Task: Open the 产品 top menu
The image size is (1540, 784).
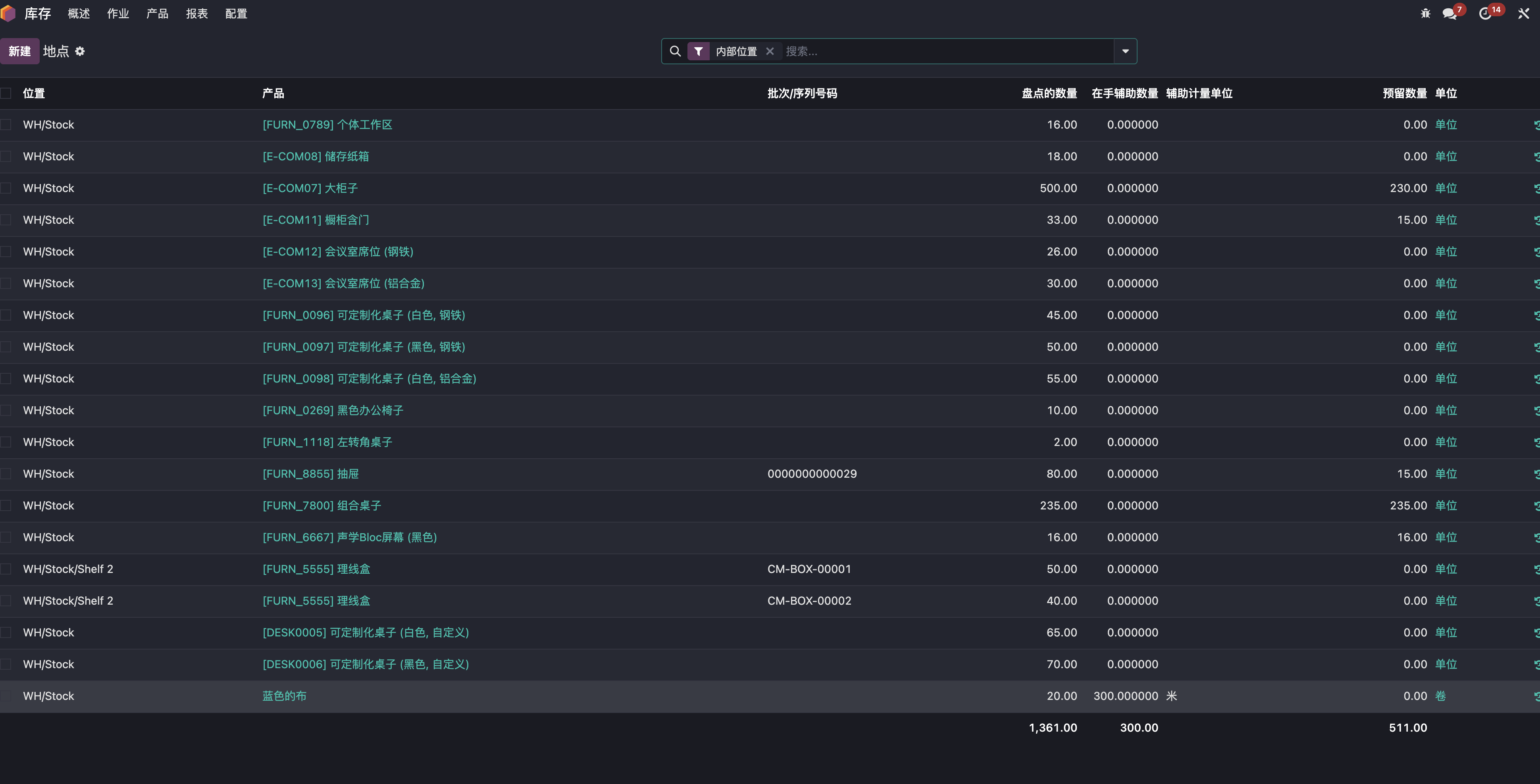Action: [157, 13]
